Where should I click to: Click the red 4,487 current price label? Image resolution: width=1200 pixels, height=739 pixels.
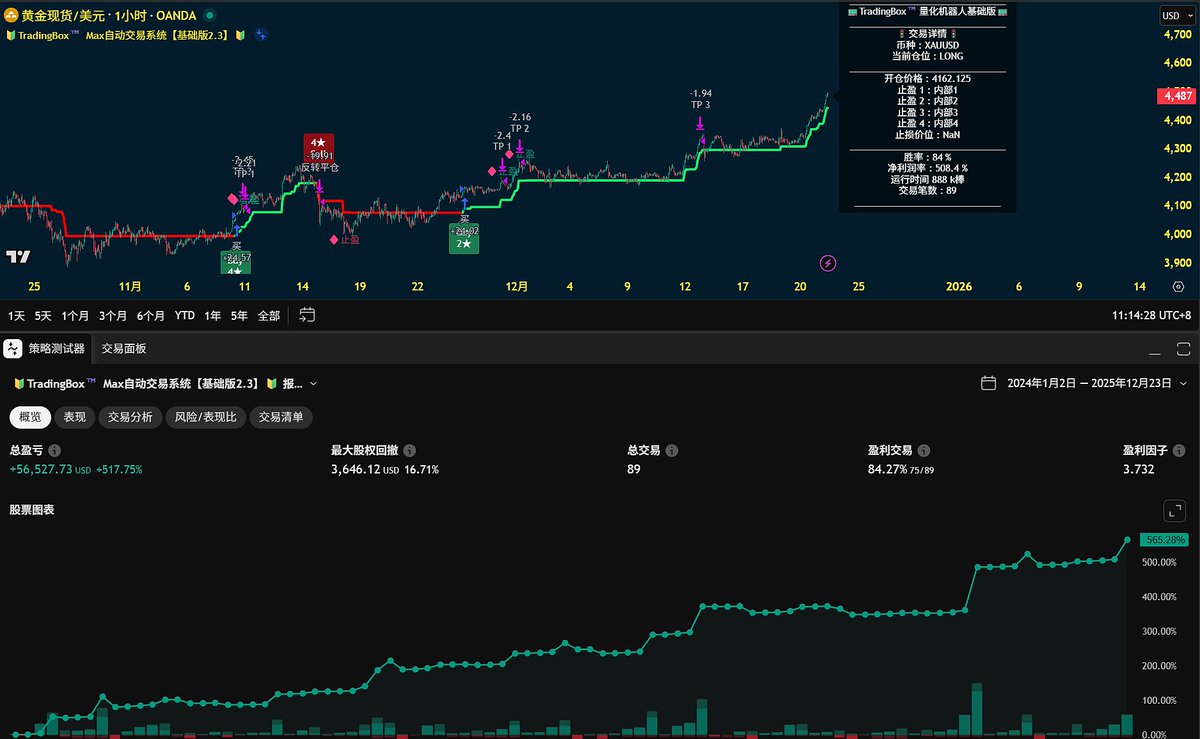(x=1175, y=96)
